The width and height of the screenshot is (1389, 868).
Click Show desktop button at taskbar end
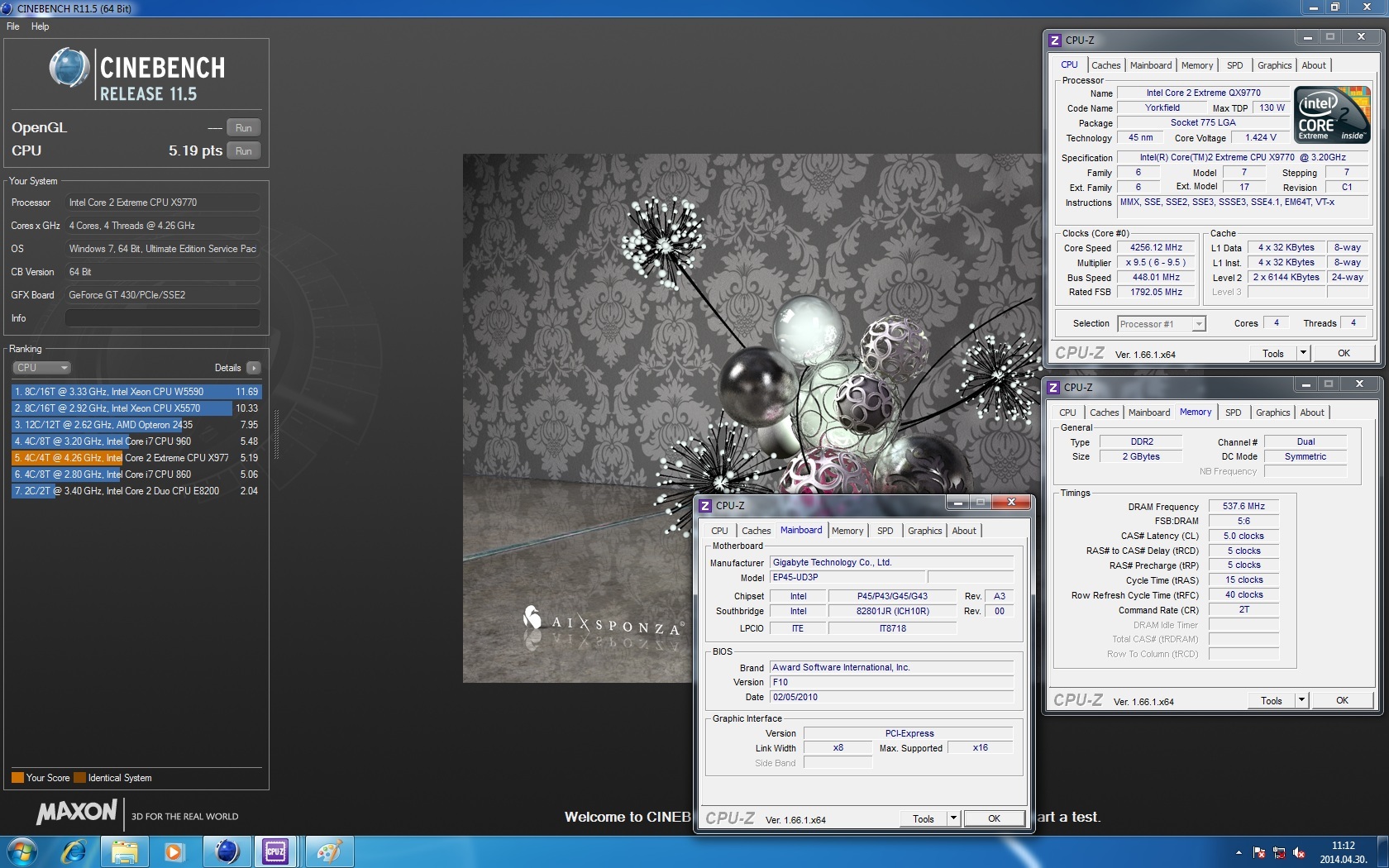tap(1382, 851)
